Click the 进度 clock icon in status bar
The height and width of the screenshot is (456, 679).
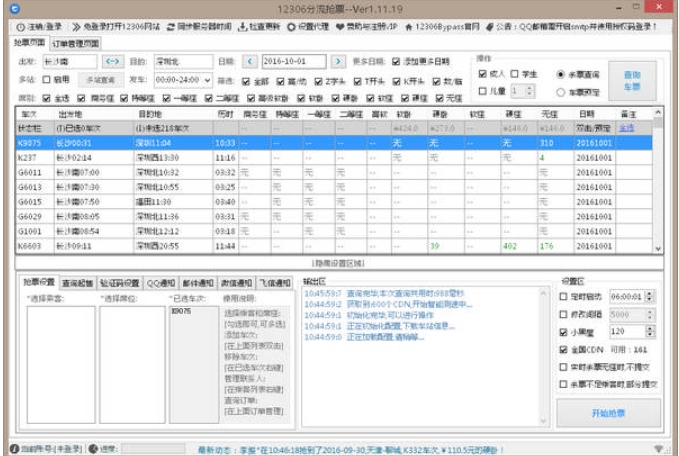point(93,449)
